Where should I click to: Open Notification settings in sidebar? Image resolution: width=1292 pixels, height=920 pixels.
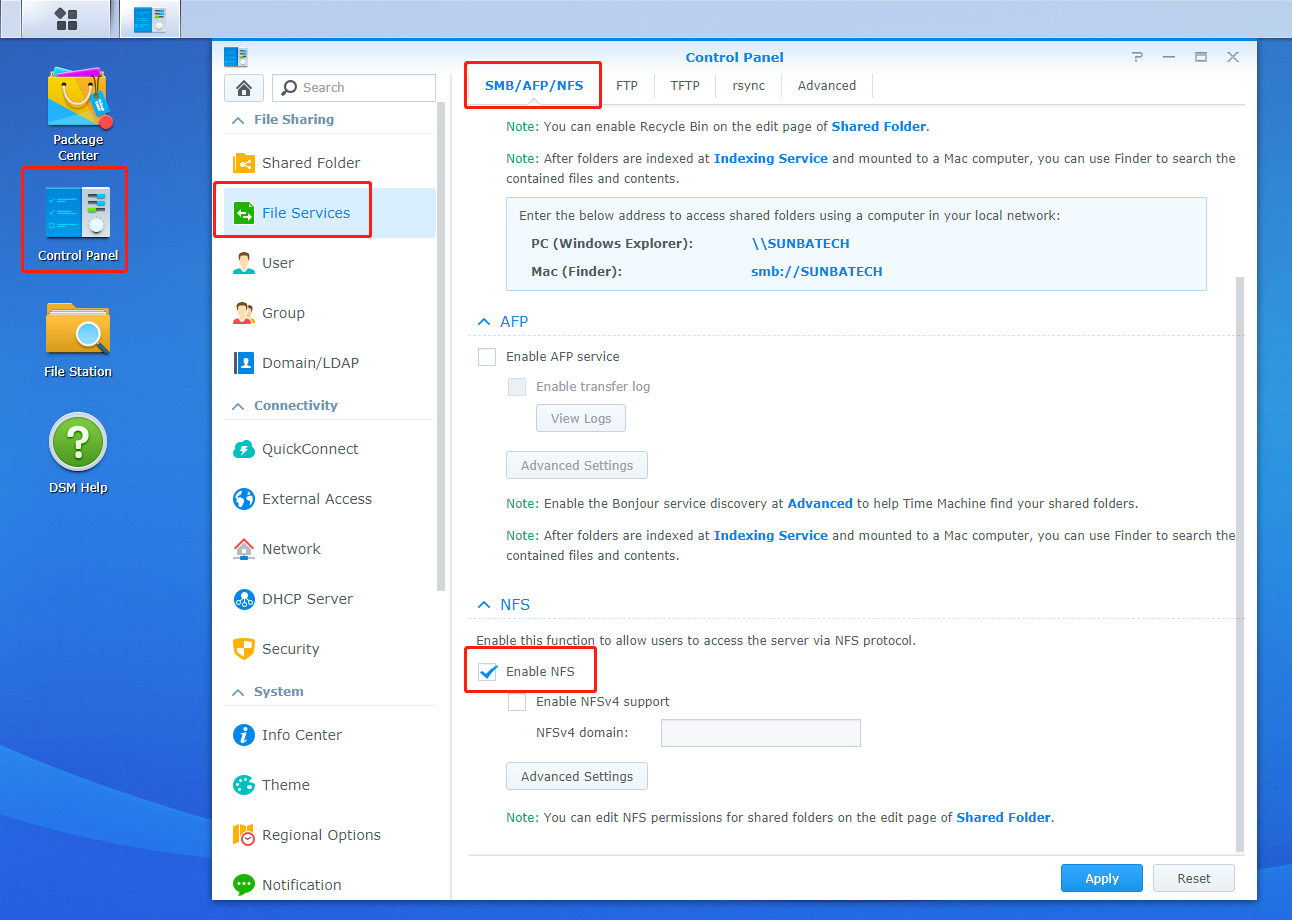330,885
